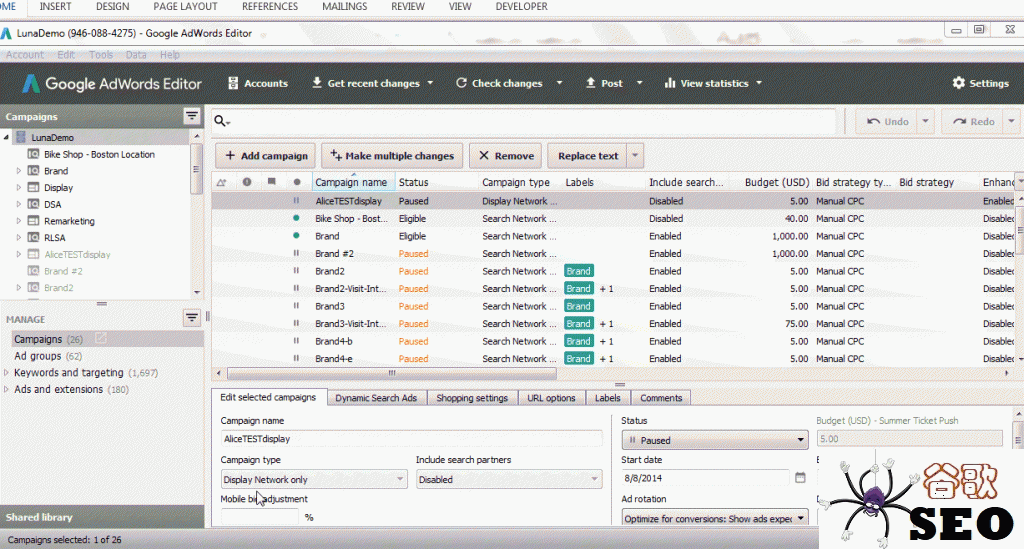Switch to Shopping settings tab
1024x549 pixels.
click(x=472, y=398)
